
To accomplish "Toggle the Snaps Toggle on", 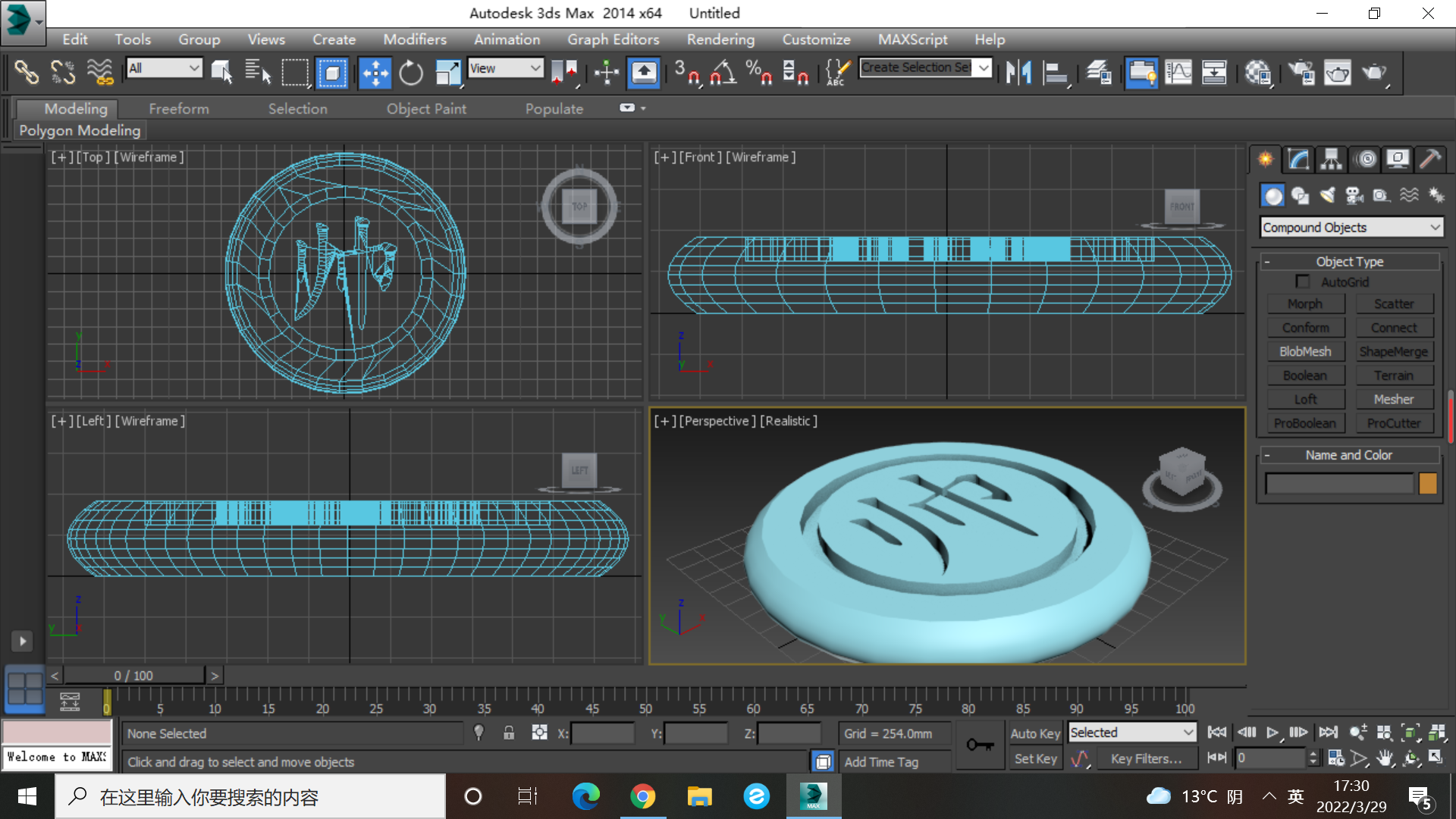I will tap(686, 72).
